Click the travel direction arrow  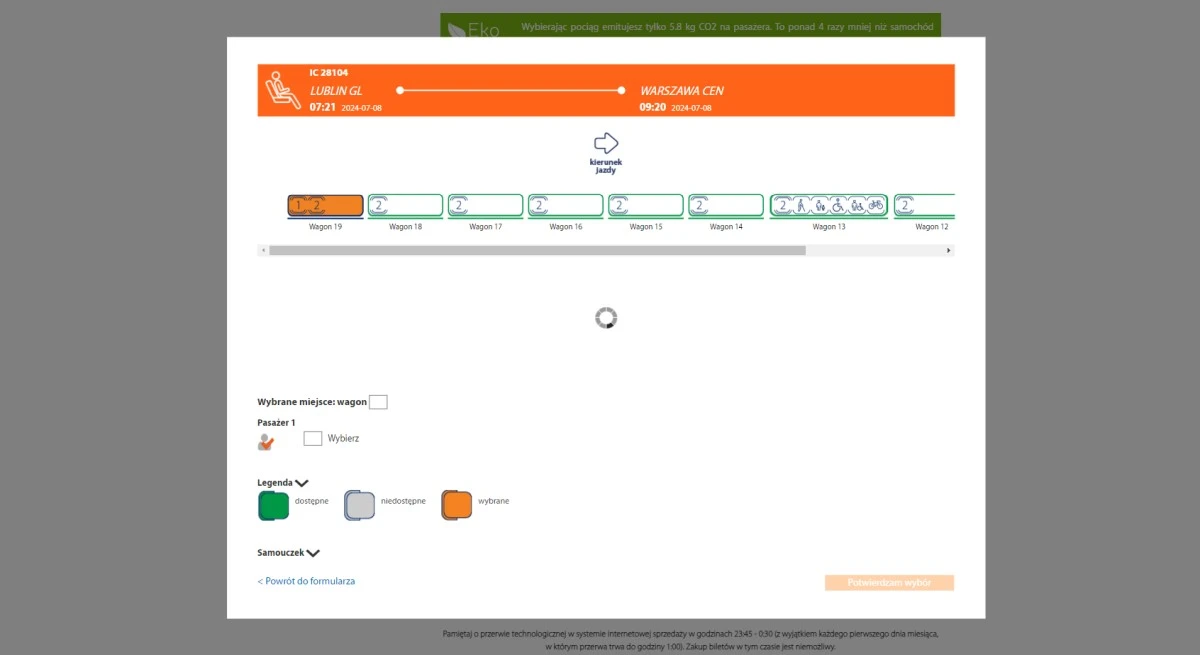606,143
